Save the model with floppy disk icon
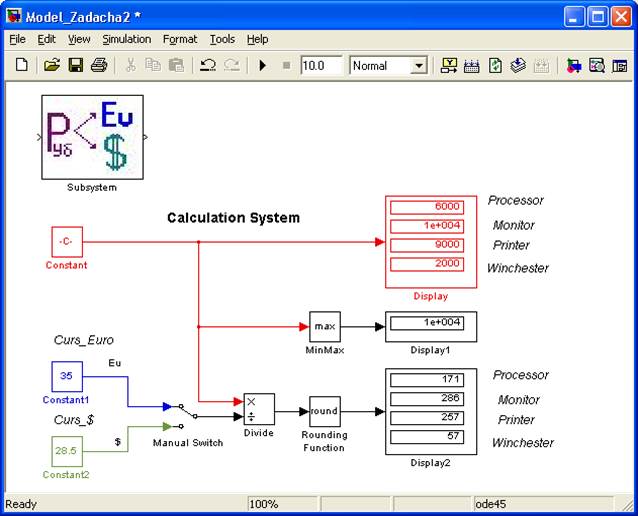638x516 pixels. [x=76, y=65]
